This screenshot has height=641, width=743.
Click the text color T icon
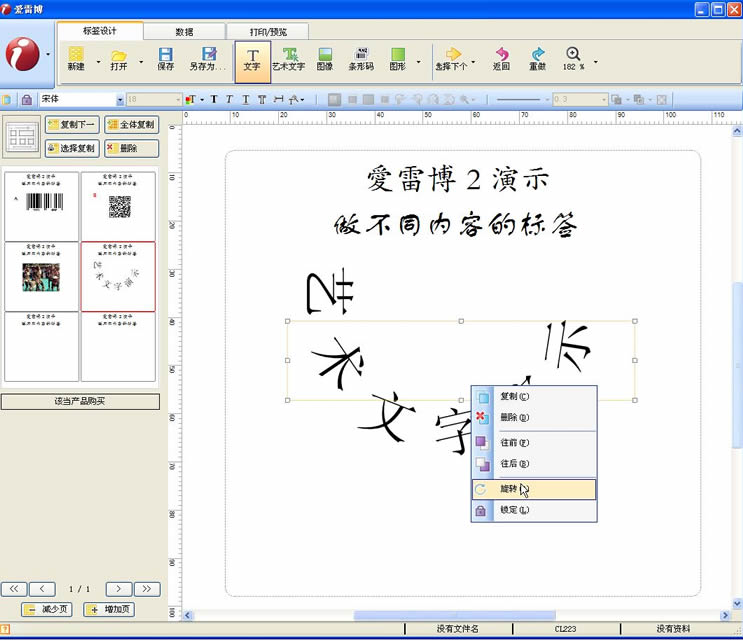click(190, 99)
